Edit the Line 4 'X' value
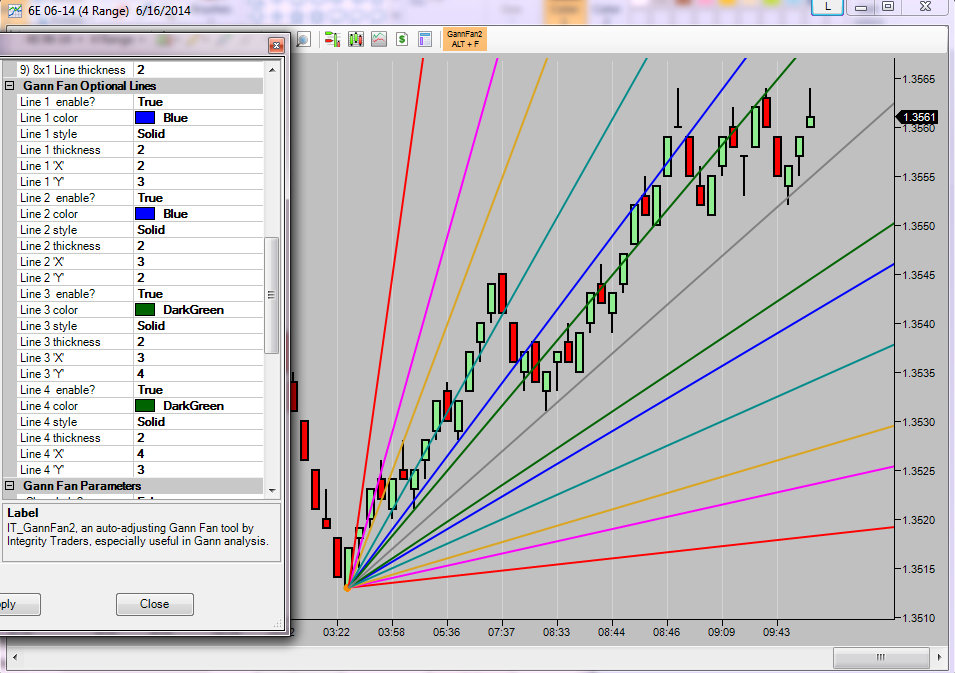This screenshot has height=673, width=955. (199, 454)
